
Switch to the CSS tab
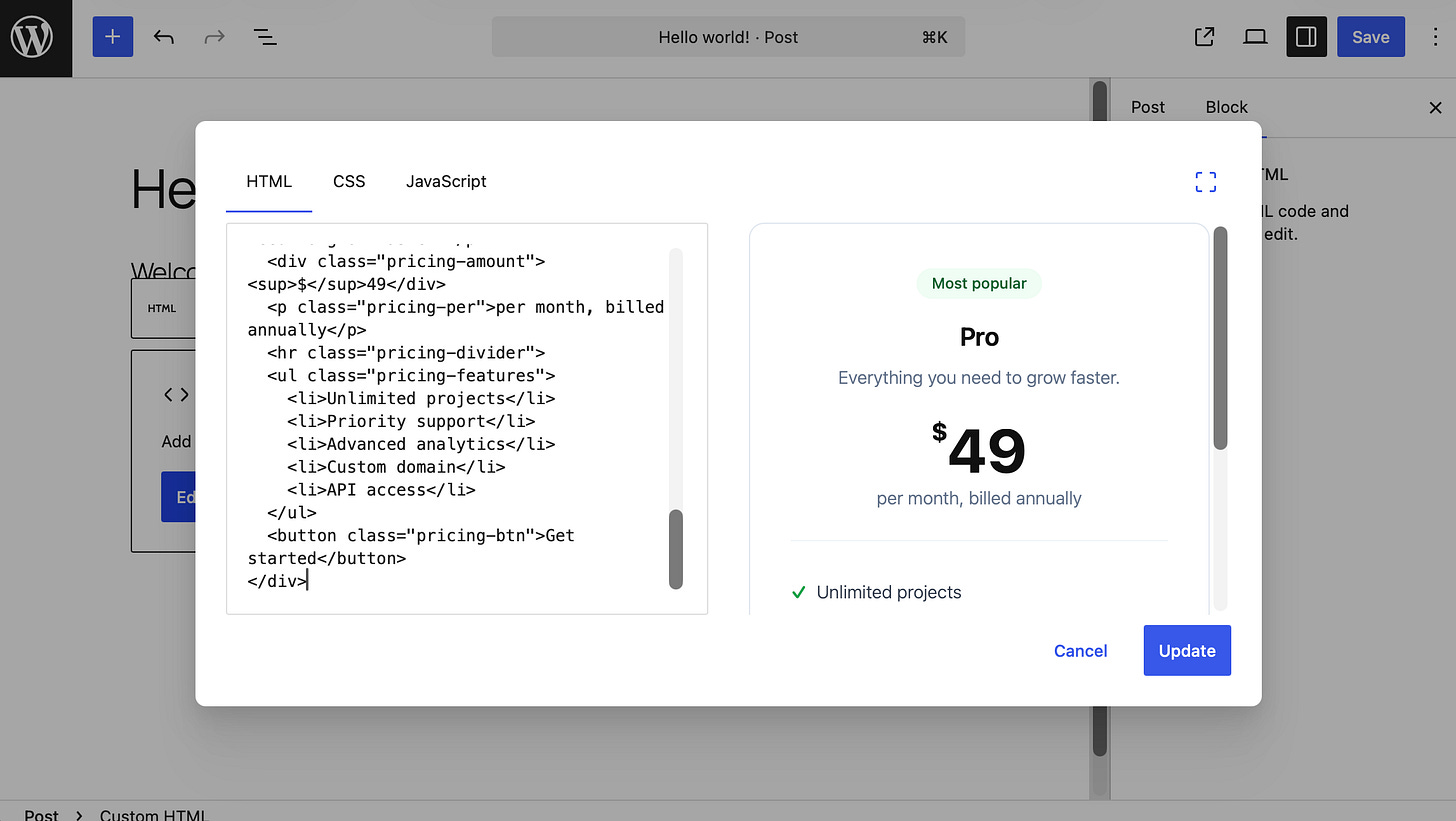[x=349, y=181]
